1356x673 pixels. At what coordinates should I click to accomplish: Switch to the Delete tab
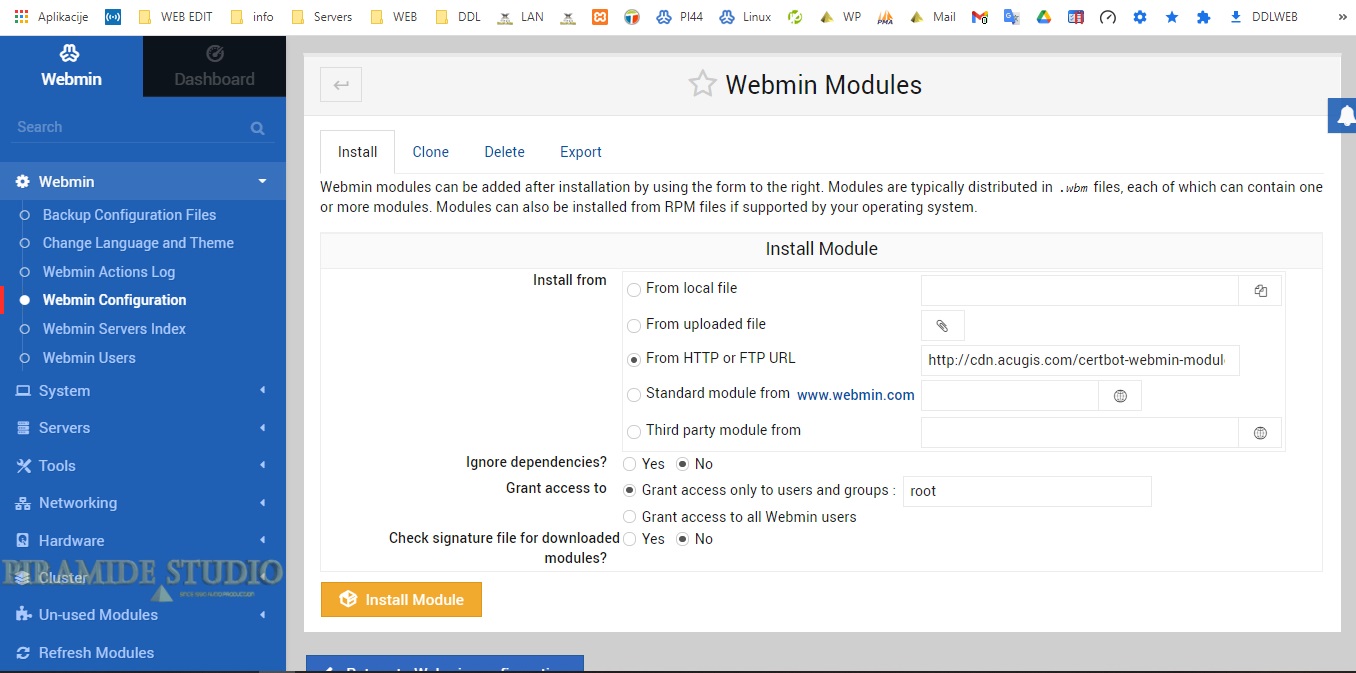click(505, 152)
